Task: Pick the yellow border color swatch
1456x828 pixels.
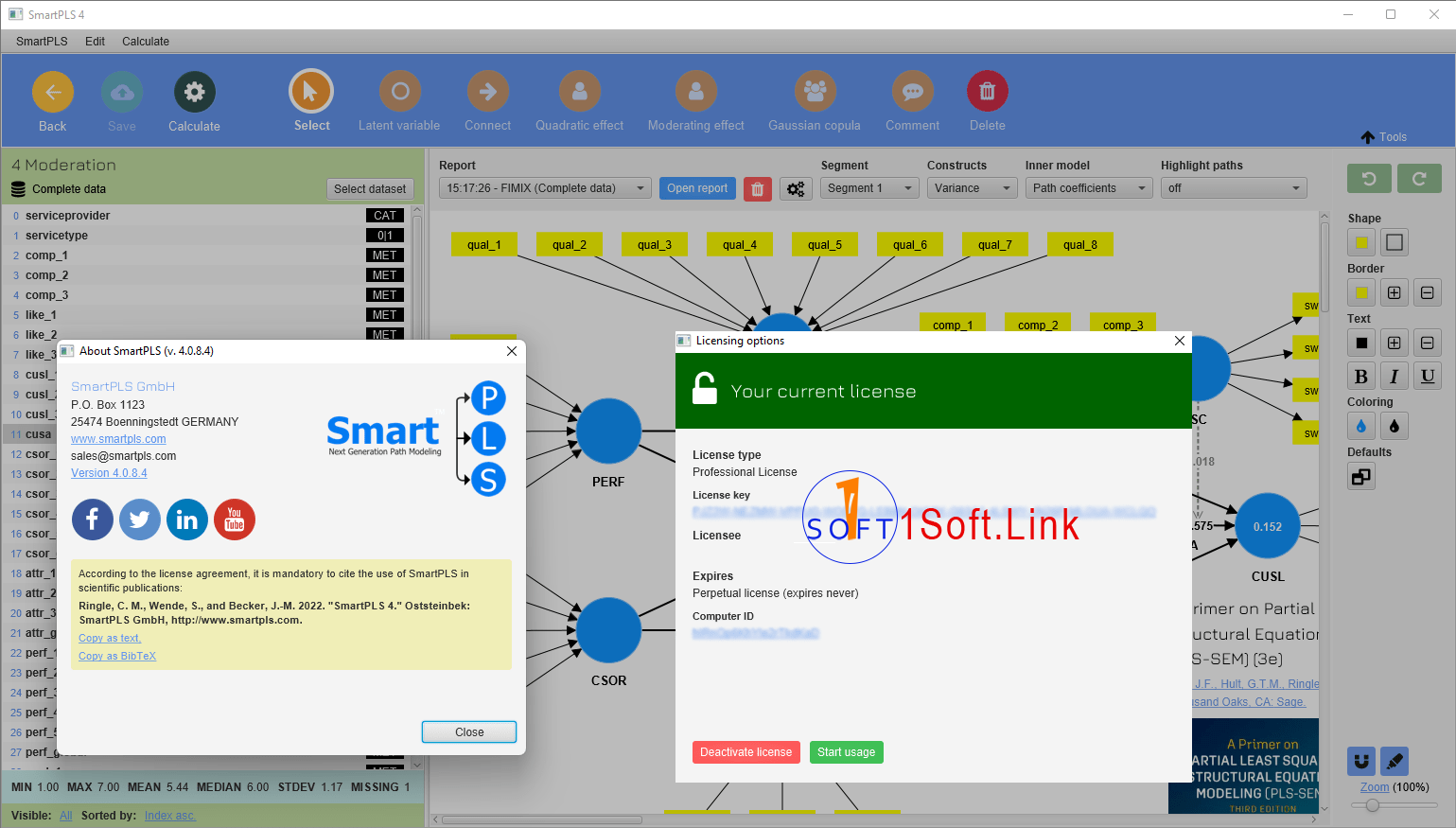Action: click(x=1361, y=292)
